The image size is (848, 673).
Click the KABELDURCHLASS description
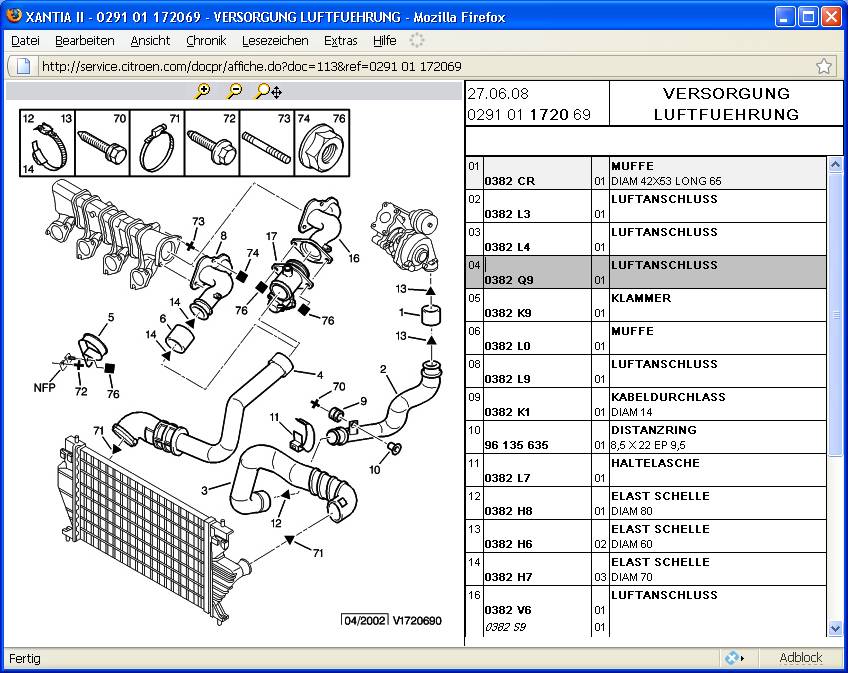point(668,397)
